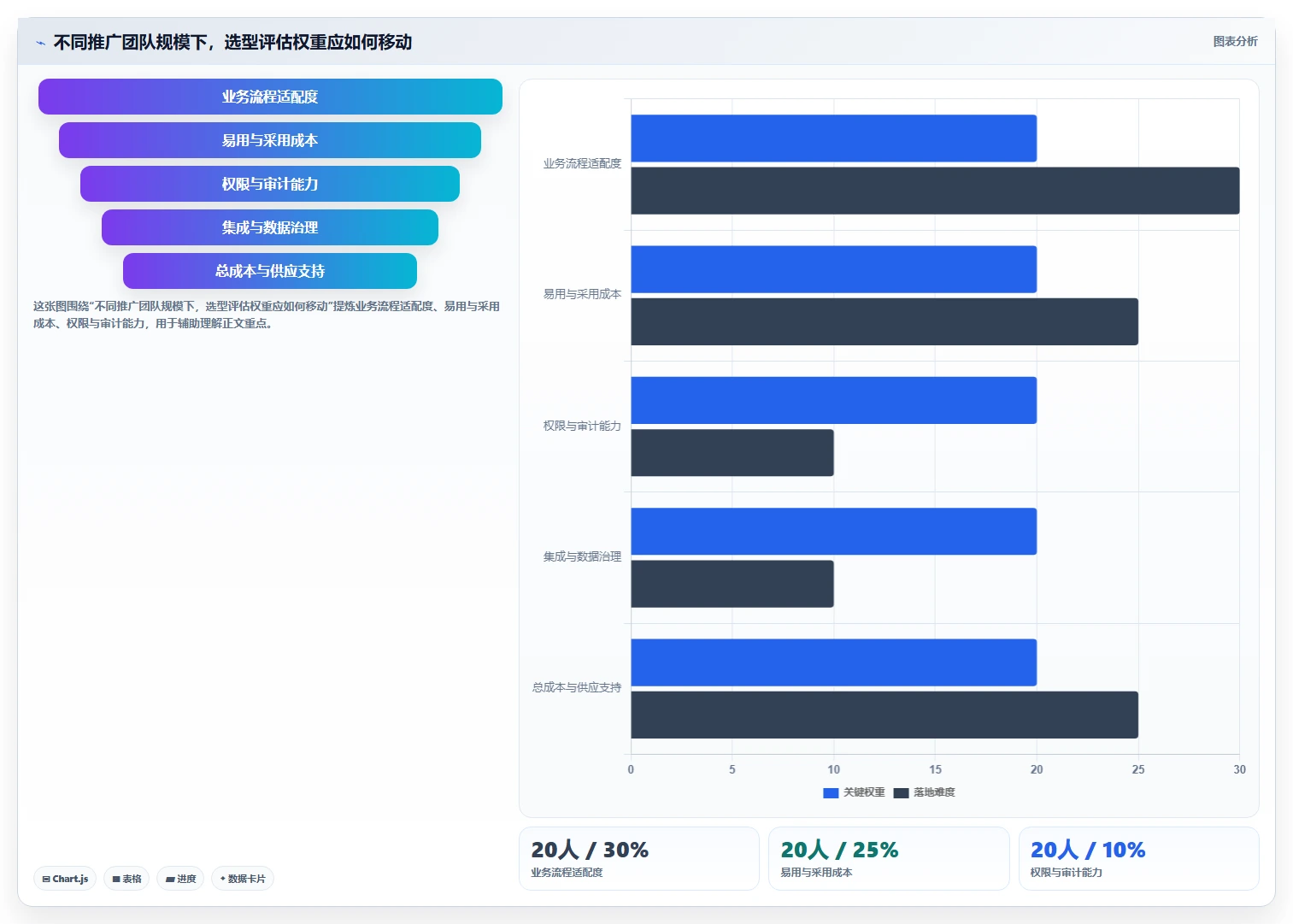Click the x-axis tick label 0
The height and width of the screenshot is (924, 1293).
tap(631, 769)
